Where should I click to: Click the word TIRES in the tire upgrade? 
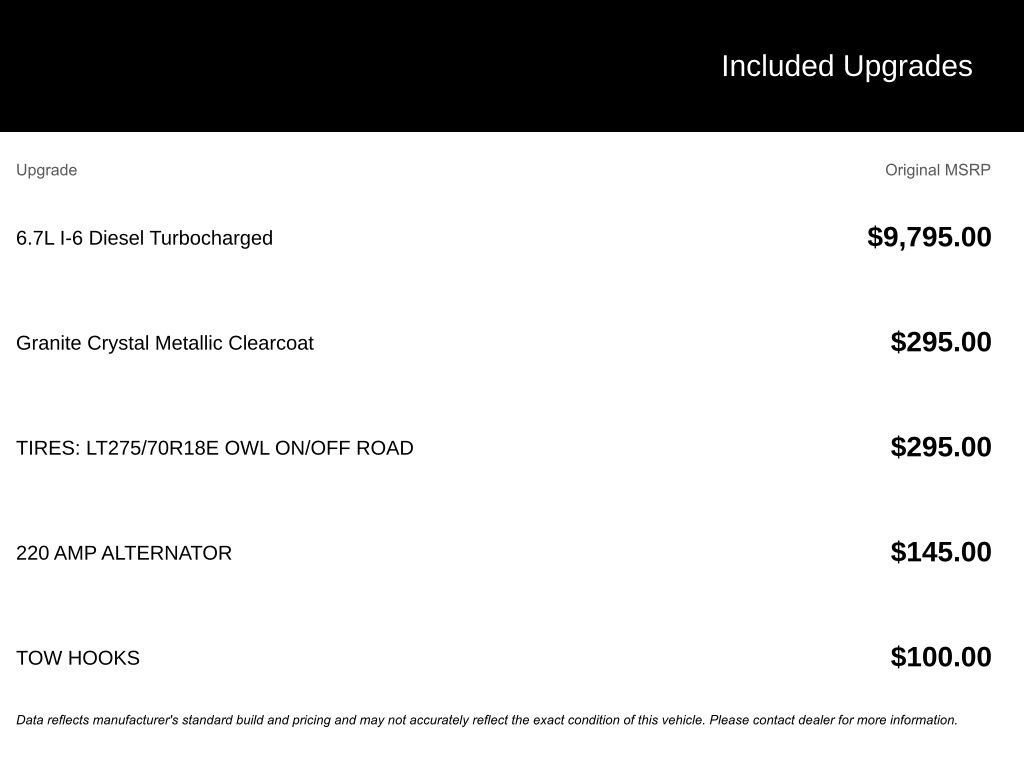click(46, 448)
